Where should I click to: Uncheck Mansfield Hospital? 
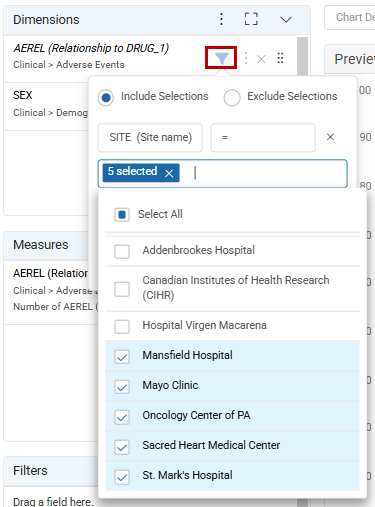click(x=122, y=356)
